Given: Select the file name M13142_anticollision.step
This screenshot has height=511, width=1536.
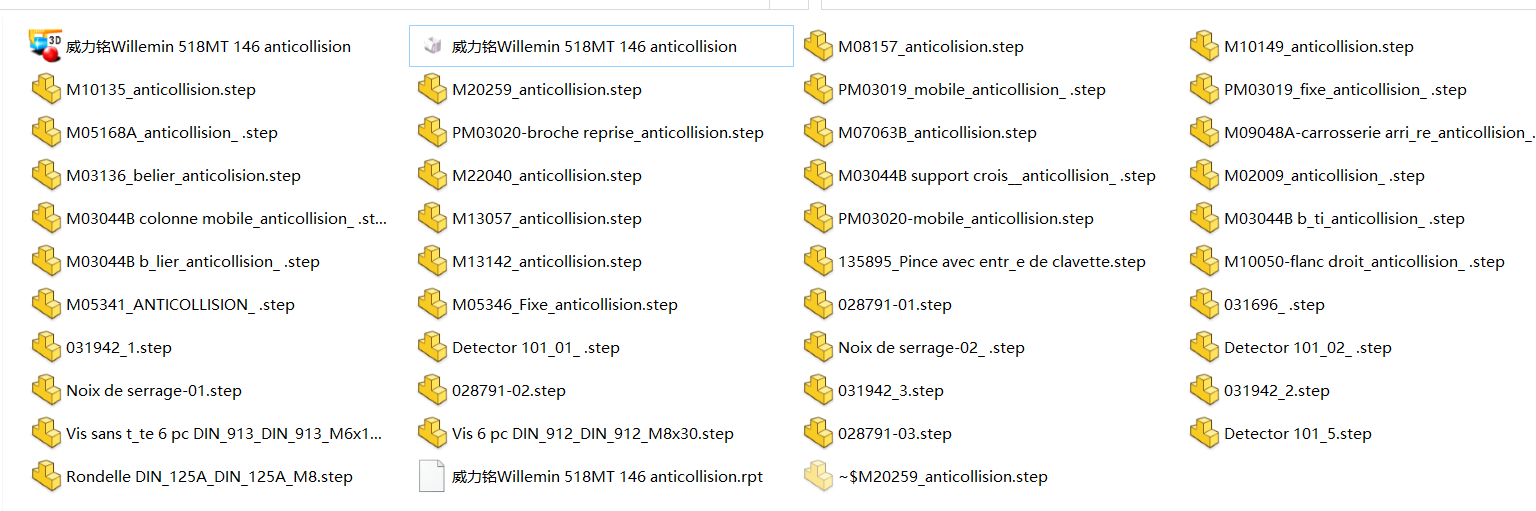Looking at the screenshot, I should pos(547,262).
